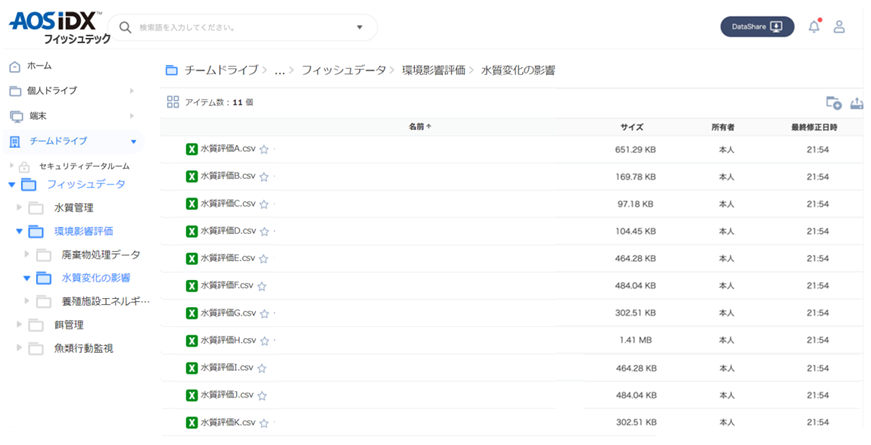
Task: Star the file 水質評価H.csv
Action: click(264, 341)
